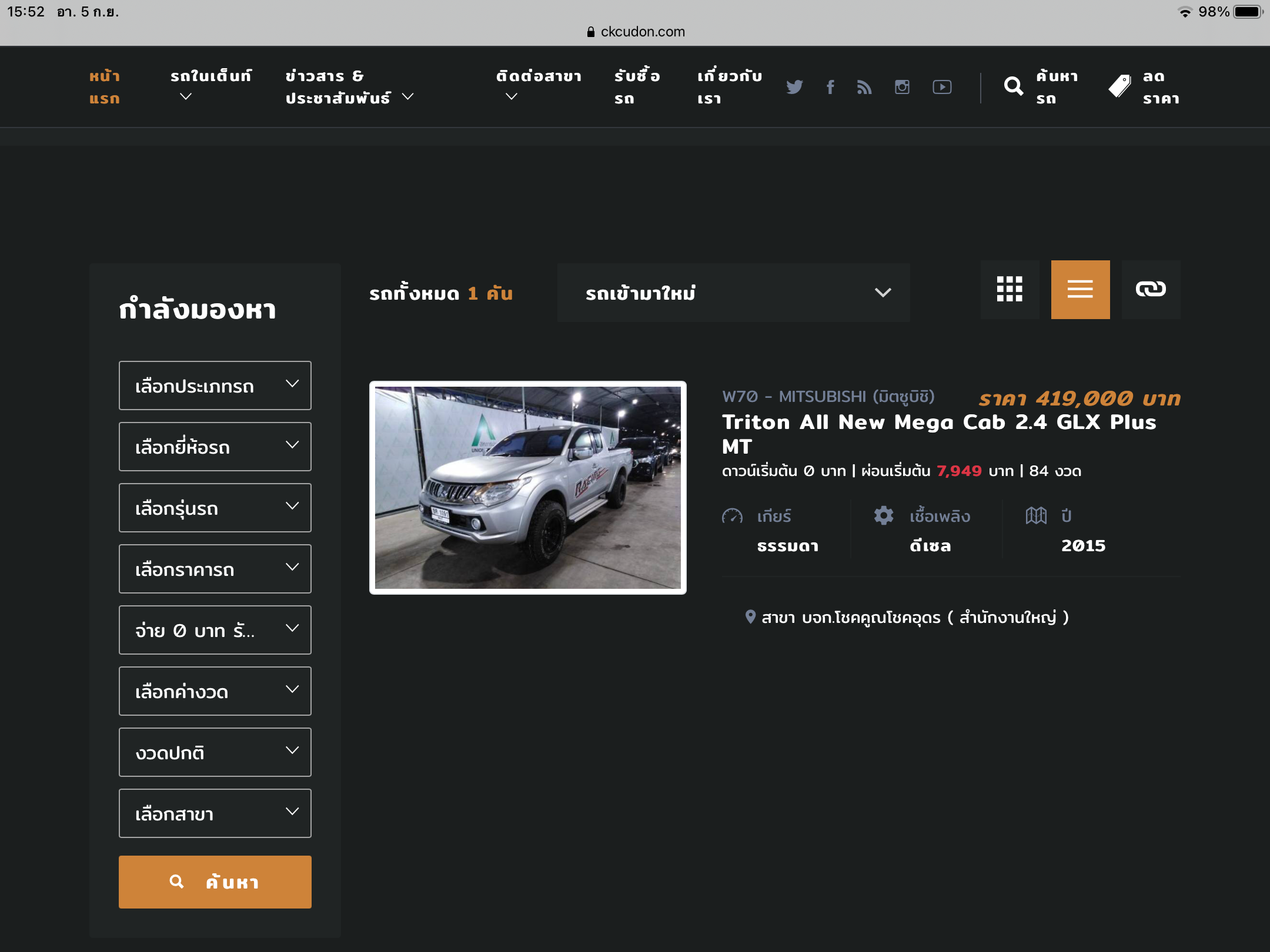Open the เลือกสาขา dropdown
Image resolution: width=1270 pixels, height=952 pixels.
point(215,813)
